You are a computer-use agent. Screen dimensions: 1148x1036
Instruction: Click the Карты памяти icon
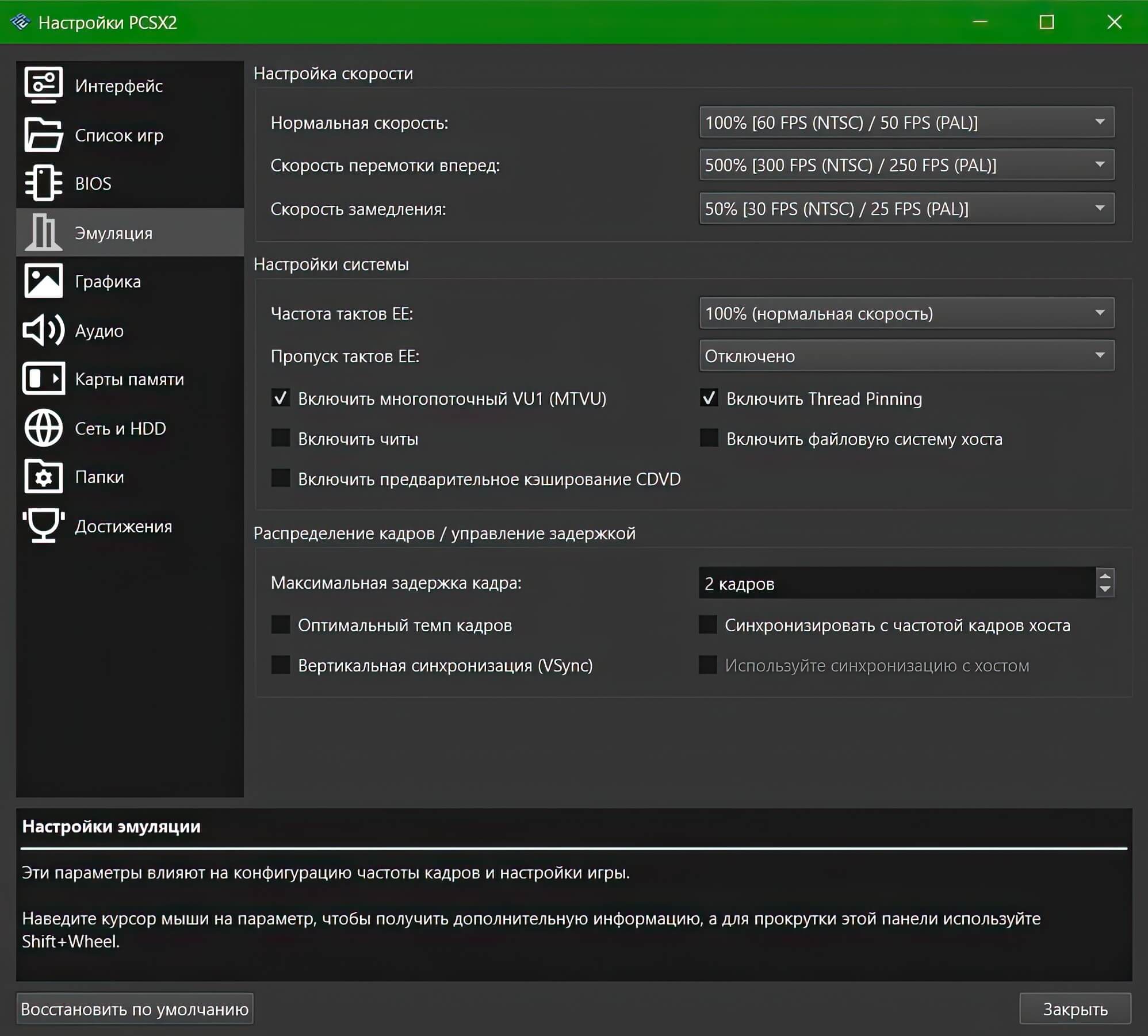point(43,379)
